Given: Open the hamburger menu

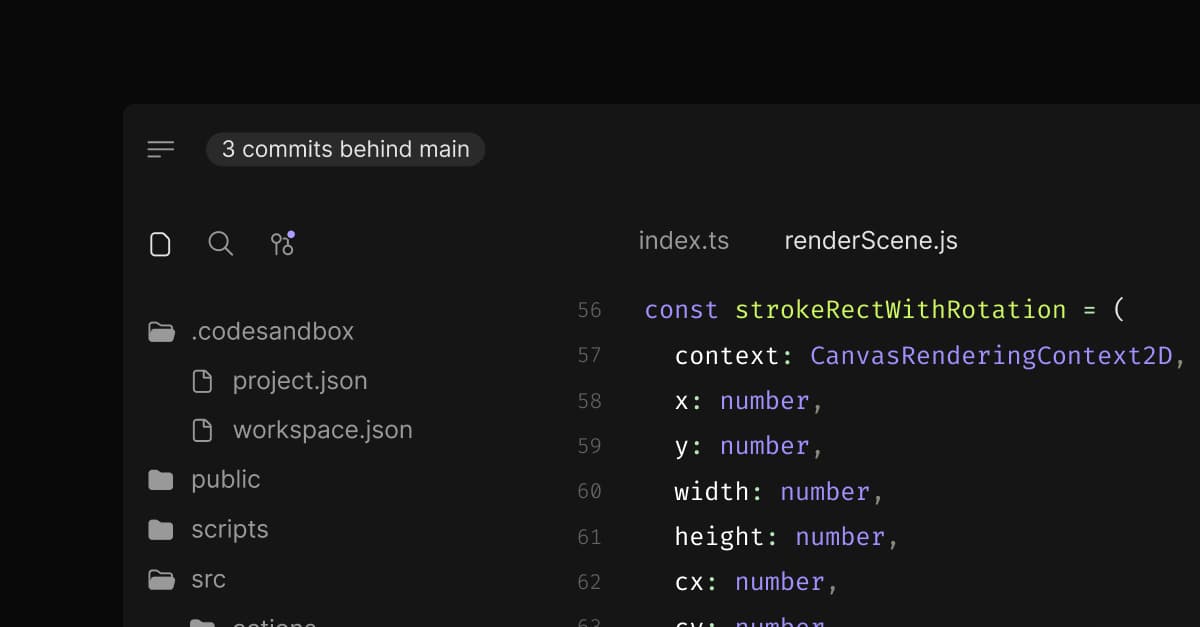Looking at the screenshot, I should 160,149.
